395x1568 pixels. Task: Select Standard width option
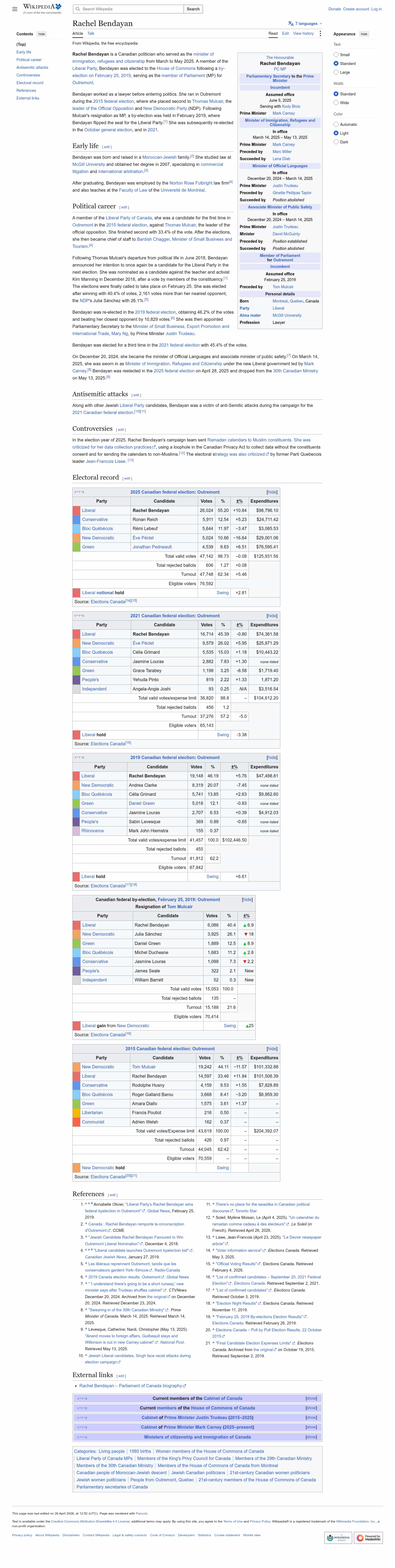336,94
